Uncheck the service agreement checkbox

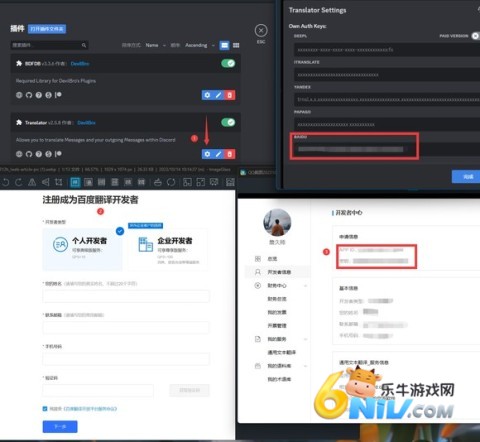[45, 408]
